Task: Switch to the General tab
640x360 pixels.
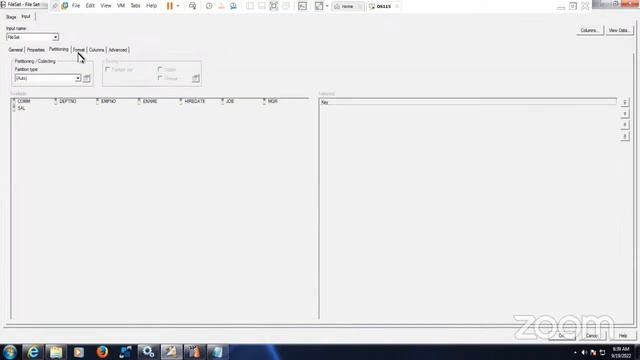Action: pos(16,50)
